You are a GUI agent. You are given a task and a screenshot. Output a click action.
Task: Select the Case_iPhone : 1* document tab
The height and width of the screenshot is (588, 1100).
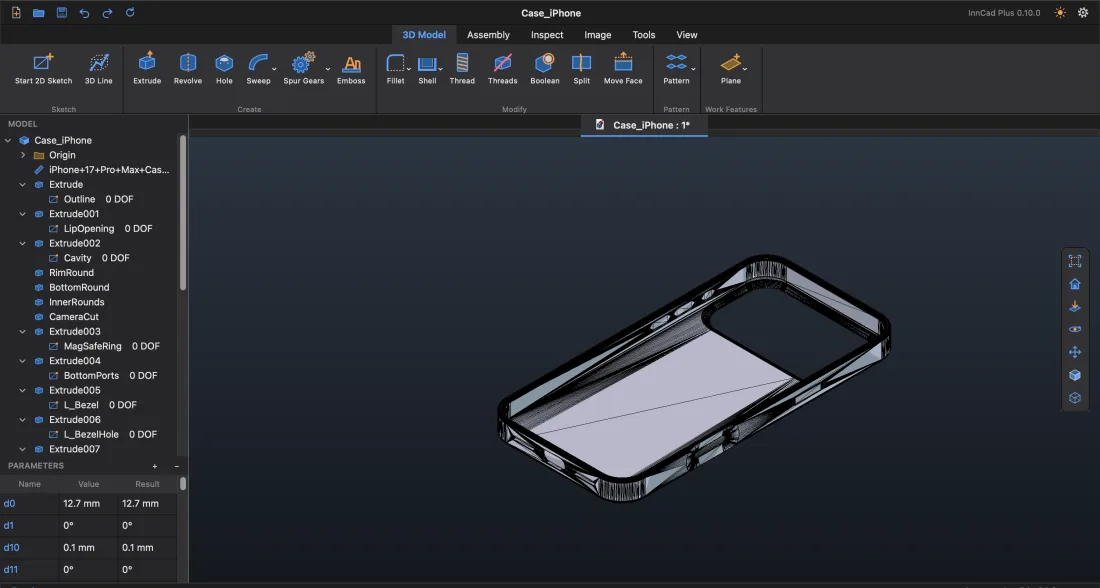(644, 125)
